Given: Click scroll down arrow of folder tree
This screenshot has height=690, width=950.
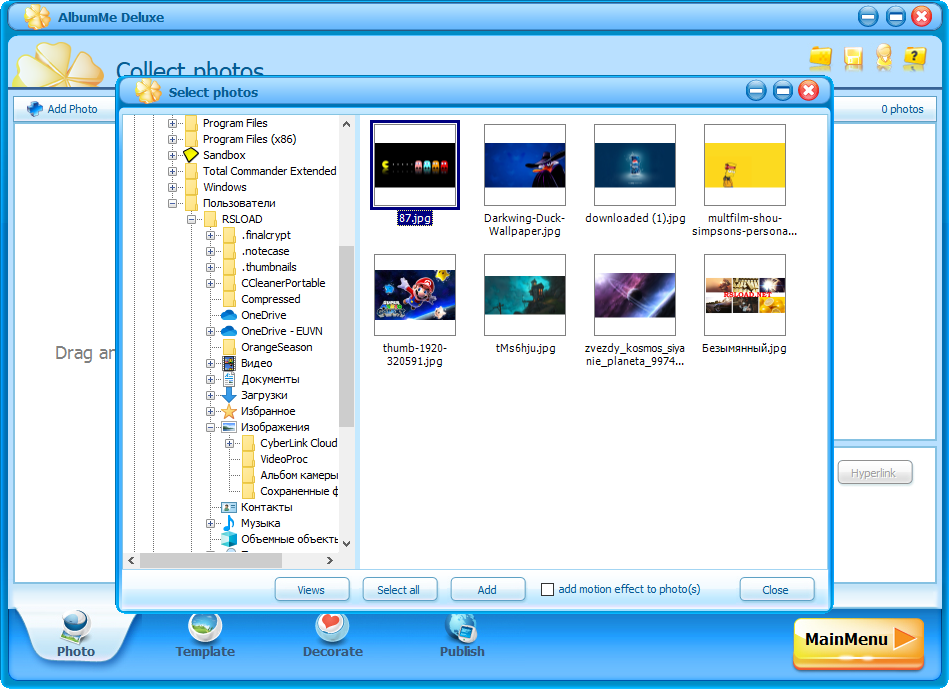Looking at the screenshot, I should (347, 543).
